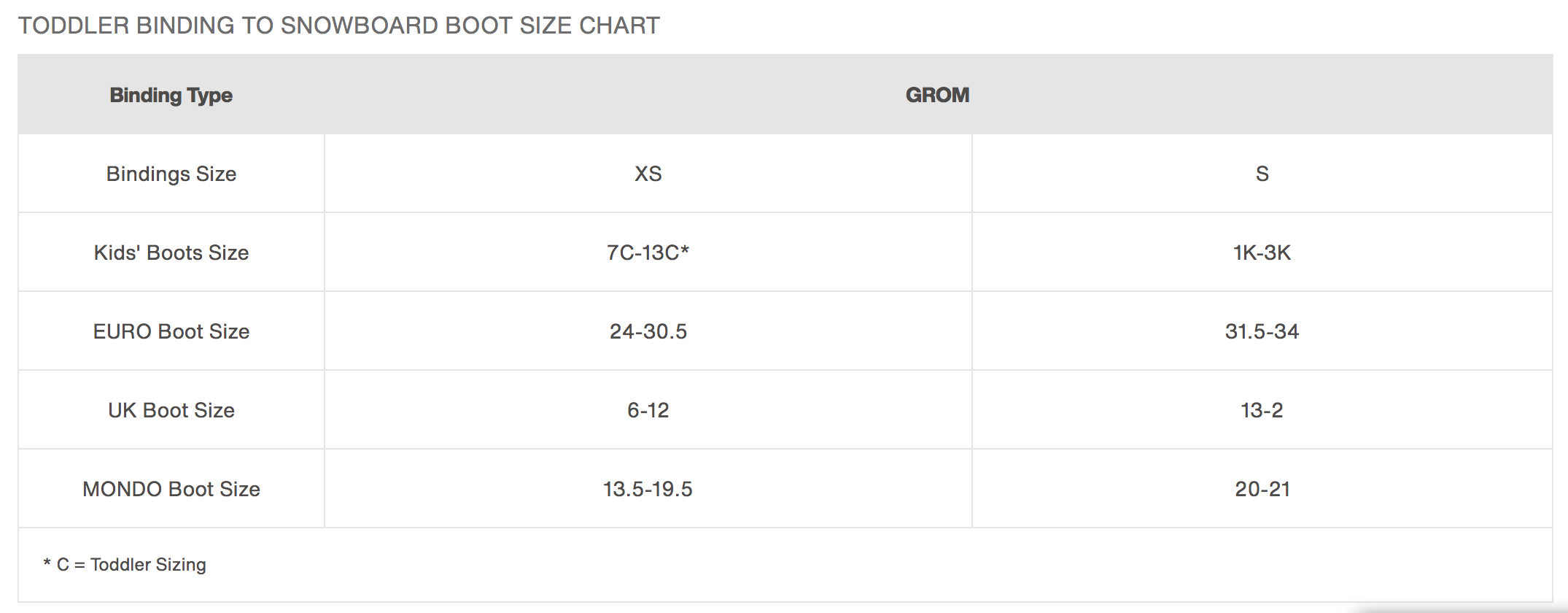
Task: Click the 7C-13C* kids' boots cell
Action: [x=648, y=252]
